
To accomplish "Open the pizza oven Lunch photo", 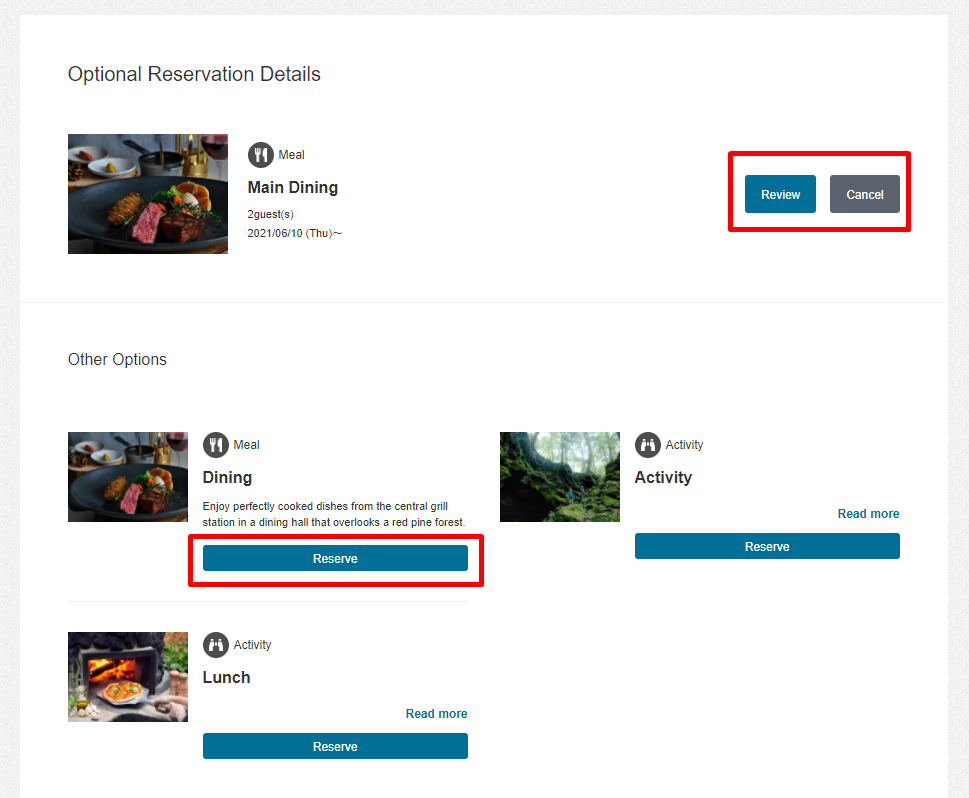I will (x=128, y=677).
